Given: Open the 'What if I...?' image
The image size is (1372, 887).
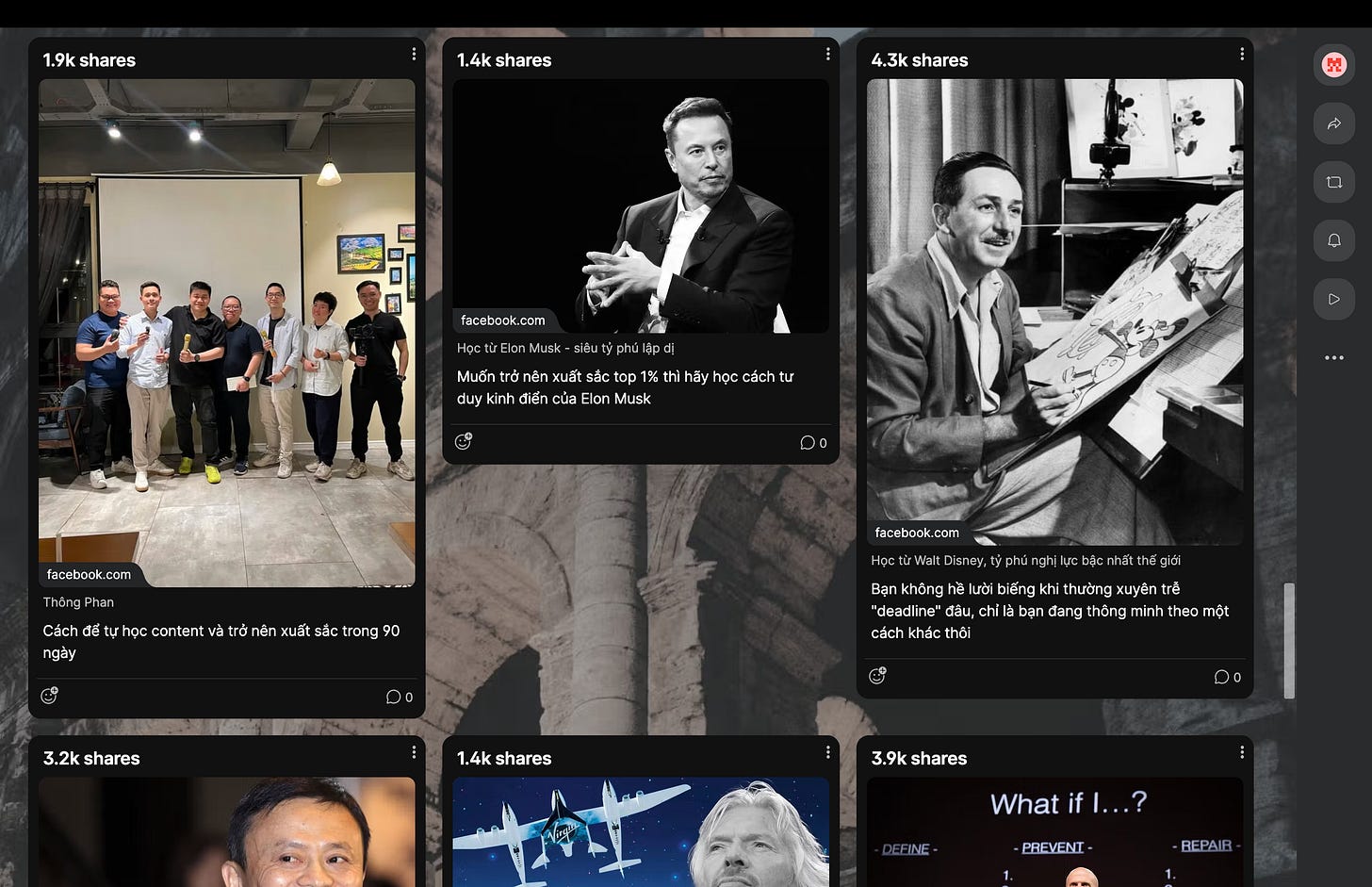Looking at the screenshot, I should point(1054,832).
